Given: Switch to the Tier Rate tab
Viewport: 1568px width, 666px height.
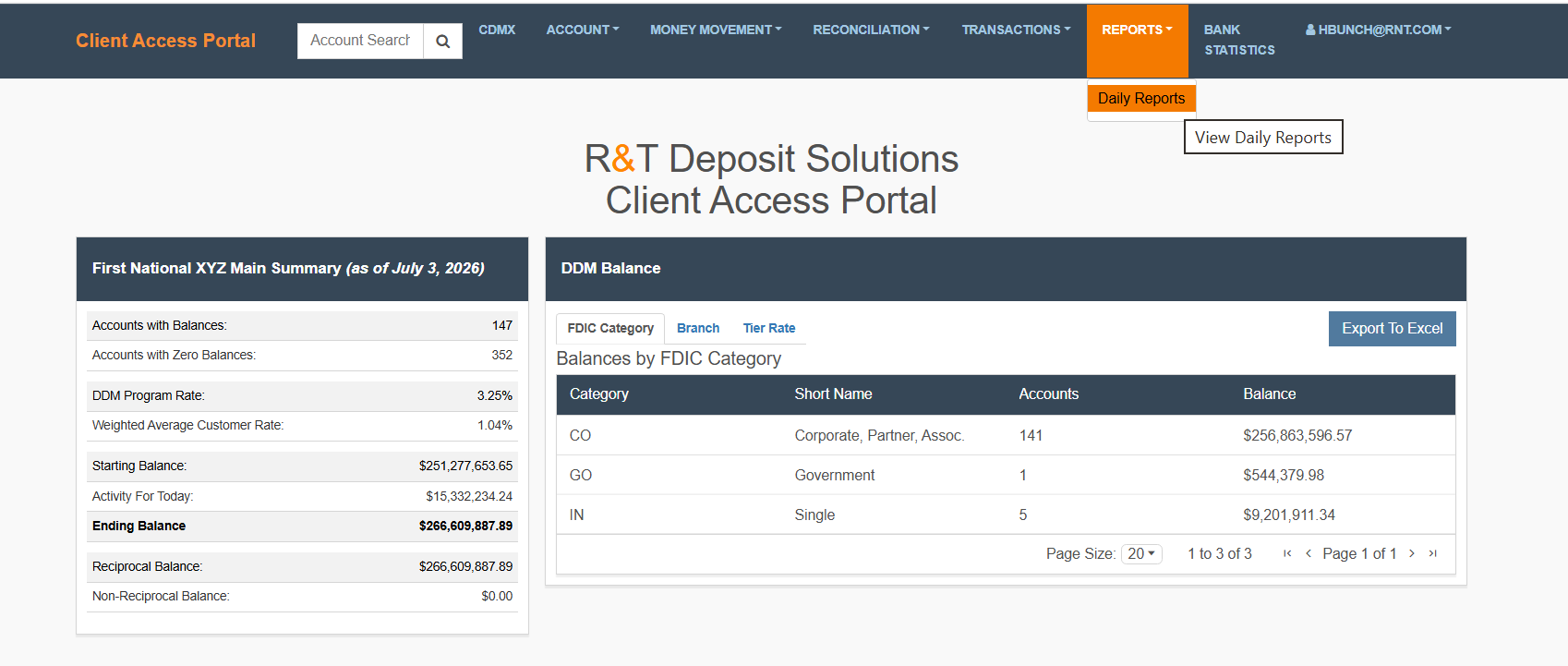Looking at the screenshot, I should [x=769, y=328].
